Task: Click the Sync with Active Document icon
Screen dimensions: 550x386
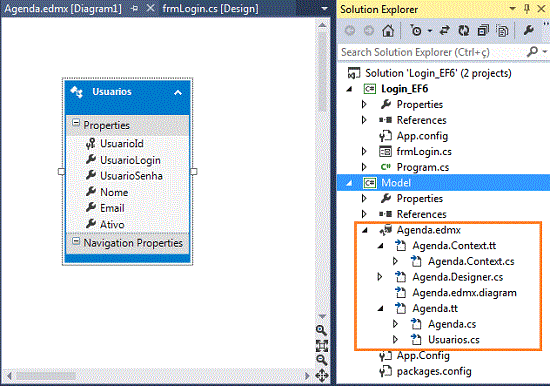Action: (x=445, y=31)
